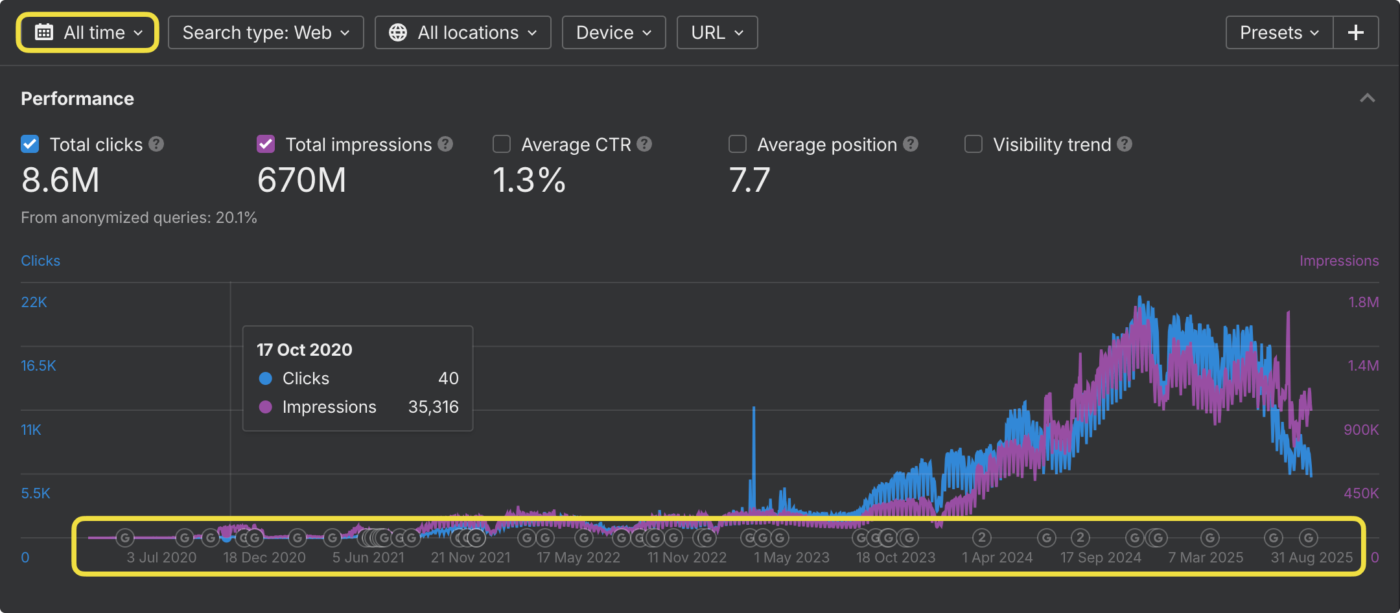
Task: Click the globe icon in the All locations filter
Action: coord(399,32)
